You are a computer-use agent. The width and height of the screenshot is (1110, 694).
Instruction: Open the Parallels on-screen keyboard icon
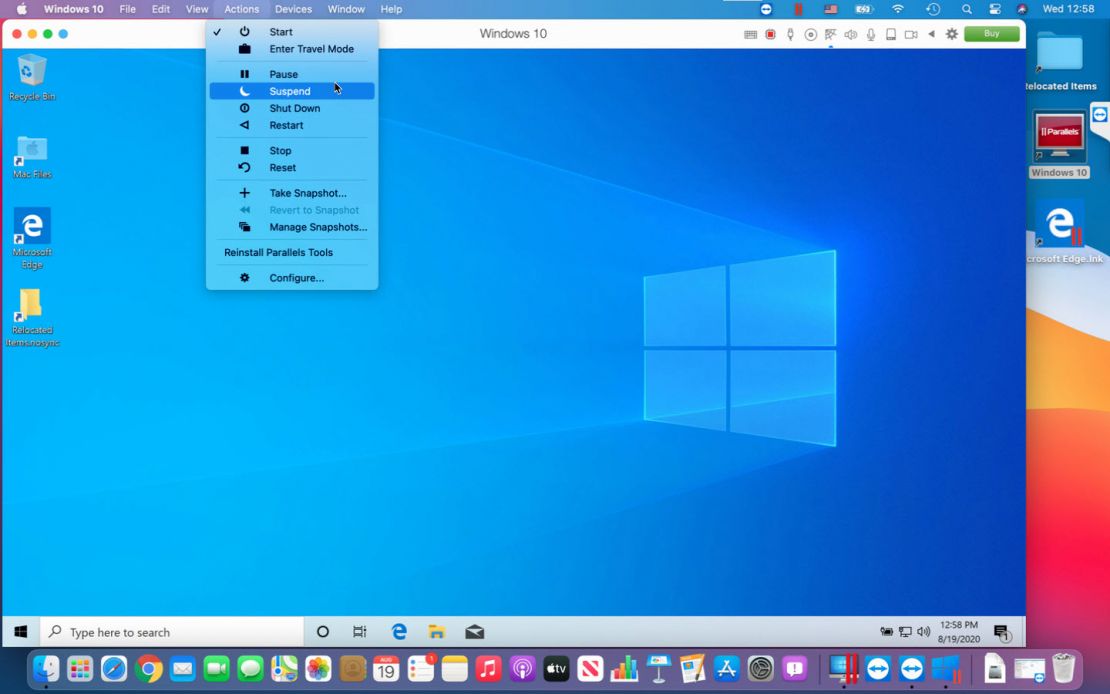[750, 33]
